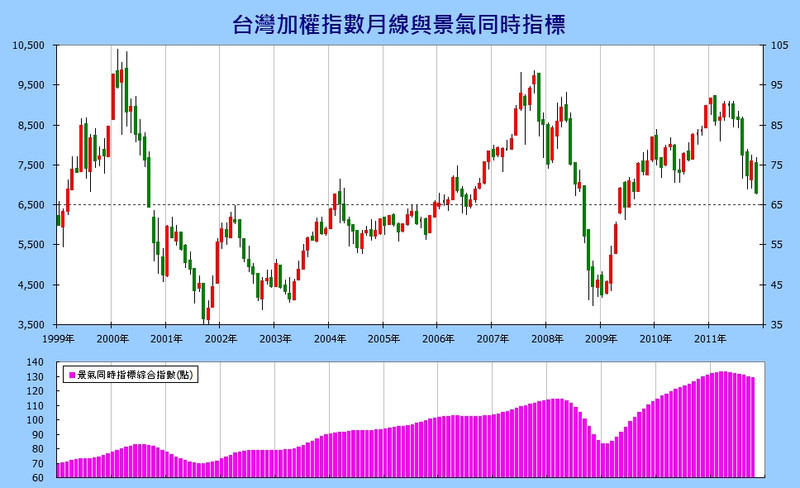Select the 60 label on lower chart

(x=38, y=478)
